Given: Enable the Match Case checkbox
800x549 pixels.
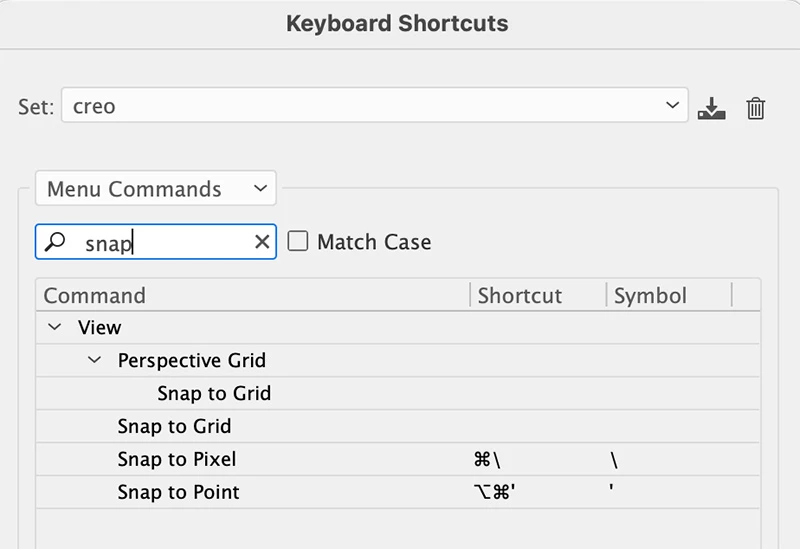Looking at the screenshot, I should coord(298,242).
